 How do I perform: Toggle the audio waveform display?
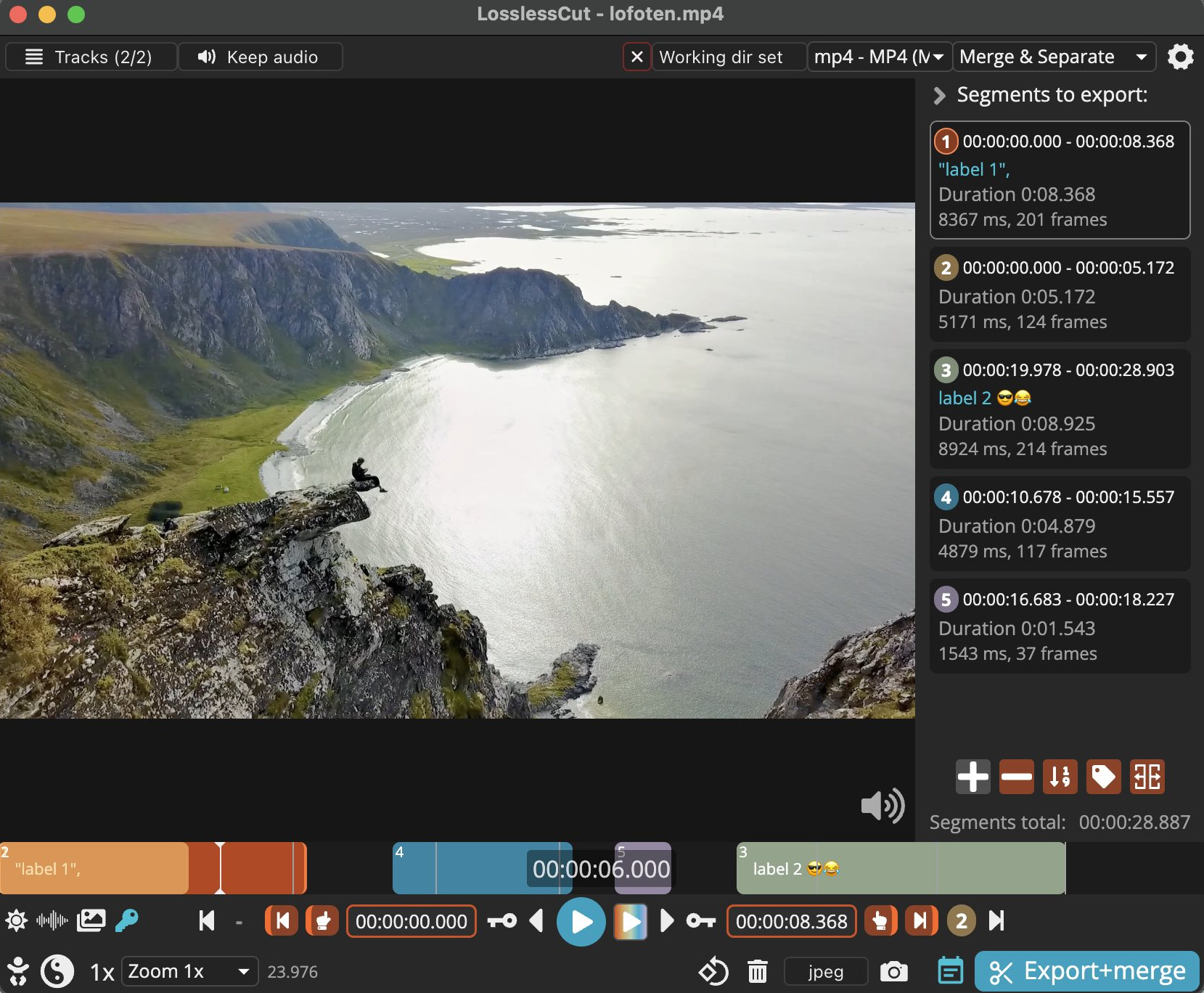click(52, 921)
